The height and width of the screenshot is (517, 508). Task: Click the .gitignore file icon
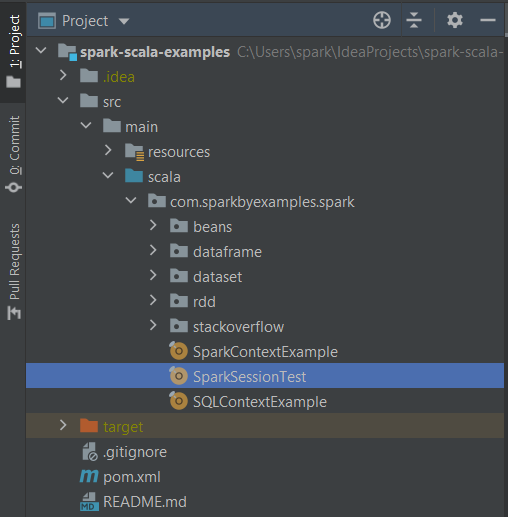tap(89, 452)
